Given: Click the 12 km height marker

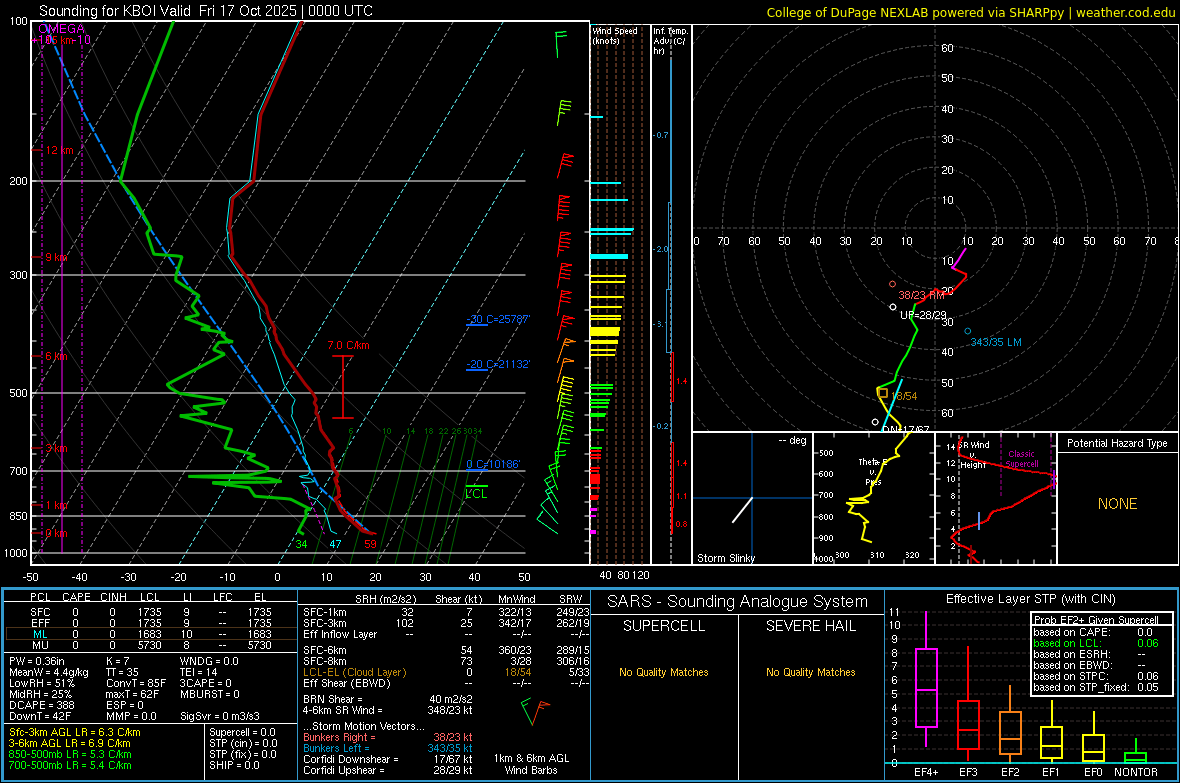Looking at the screenshot, I should [x=59, y=151].
